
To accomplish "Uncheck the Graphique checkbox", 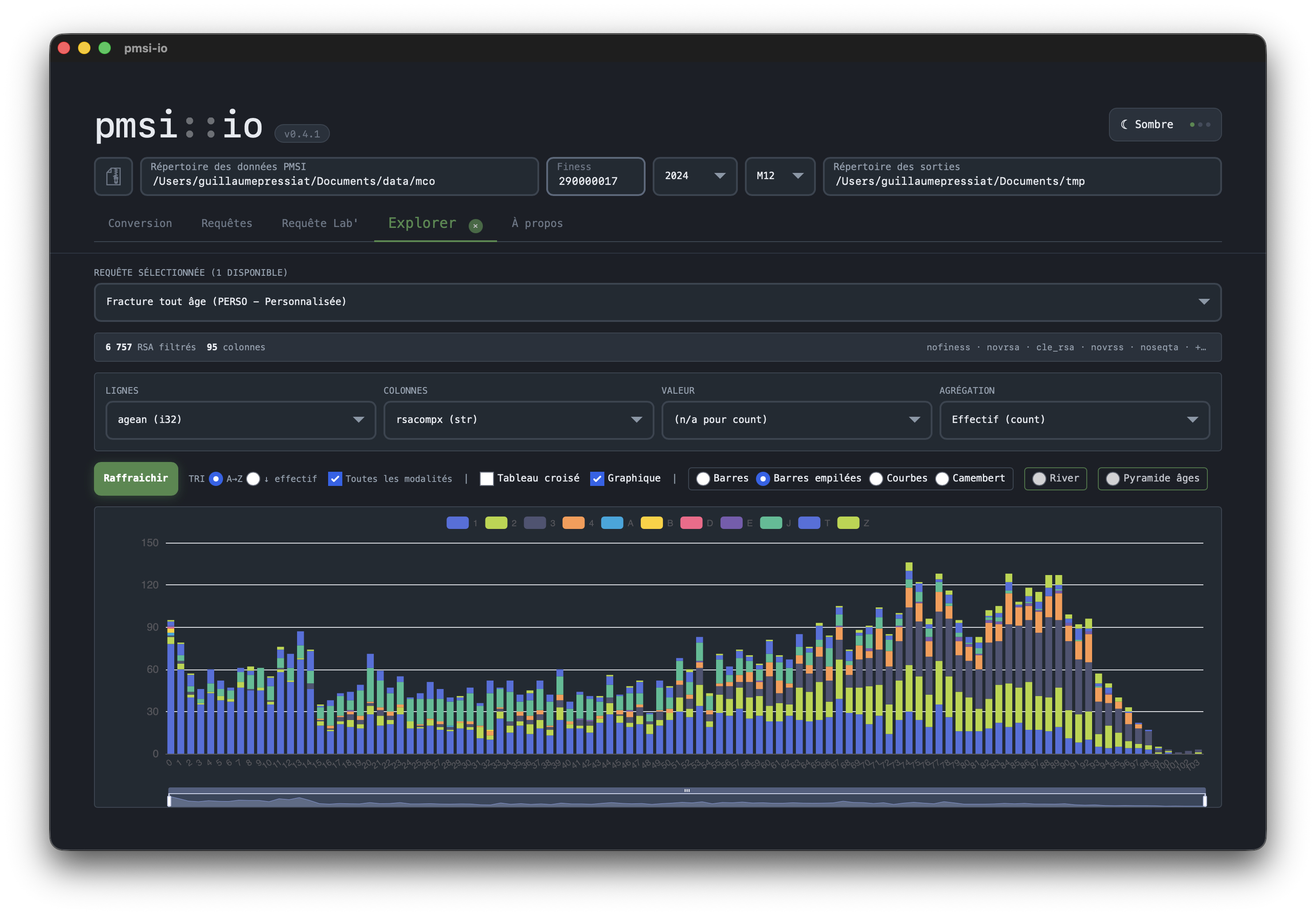I will (597, 479).
